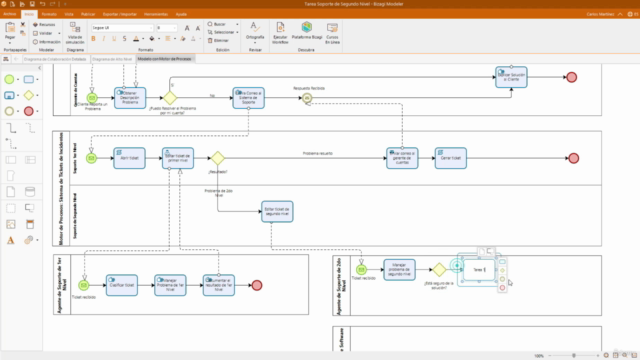Select the Intermediate Event shape in palette
Image resolution: width=640 pixels, height=360 pixels.
pos(9,111)
